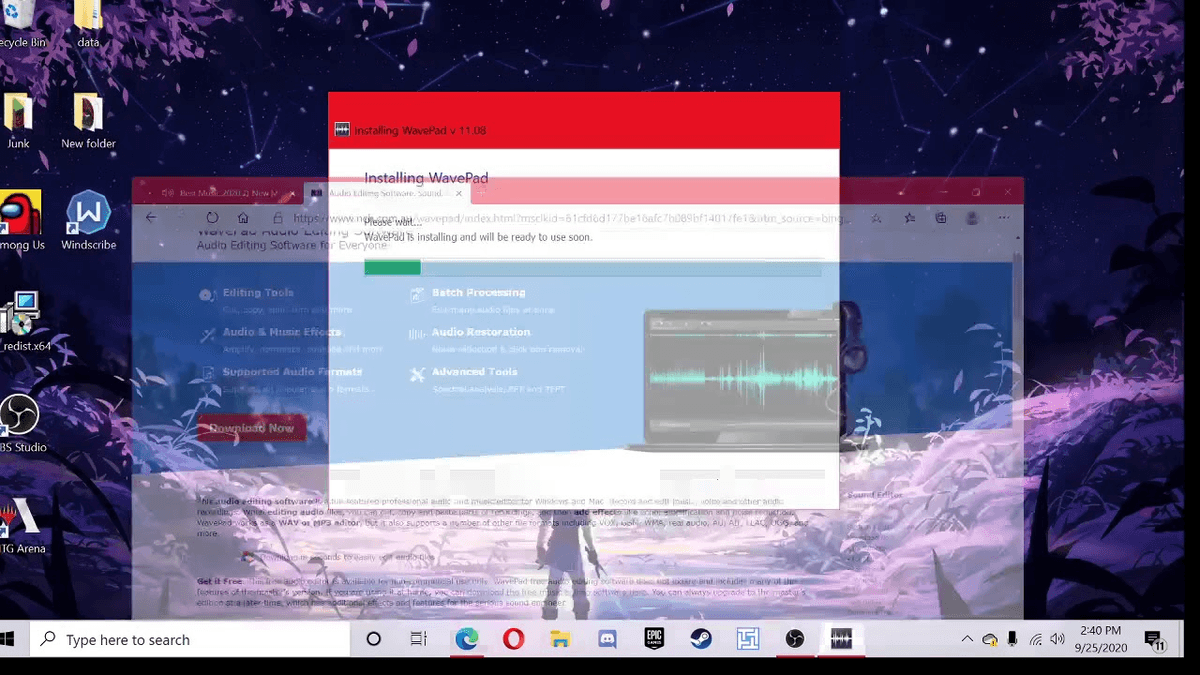This screenshot has width=1200, height=675.
Task: Switch to Microsoft Edge in taskbar
Action: [x=466, y=640]
